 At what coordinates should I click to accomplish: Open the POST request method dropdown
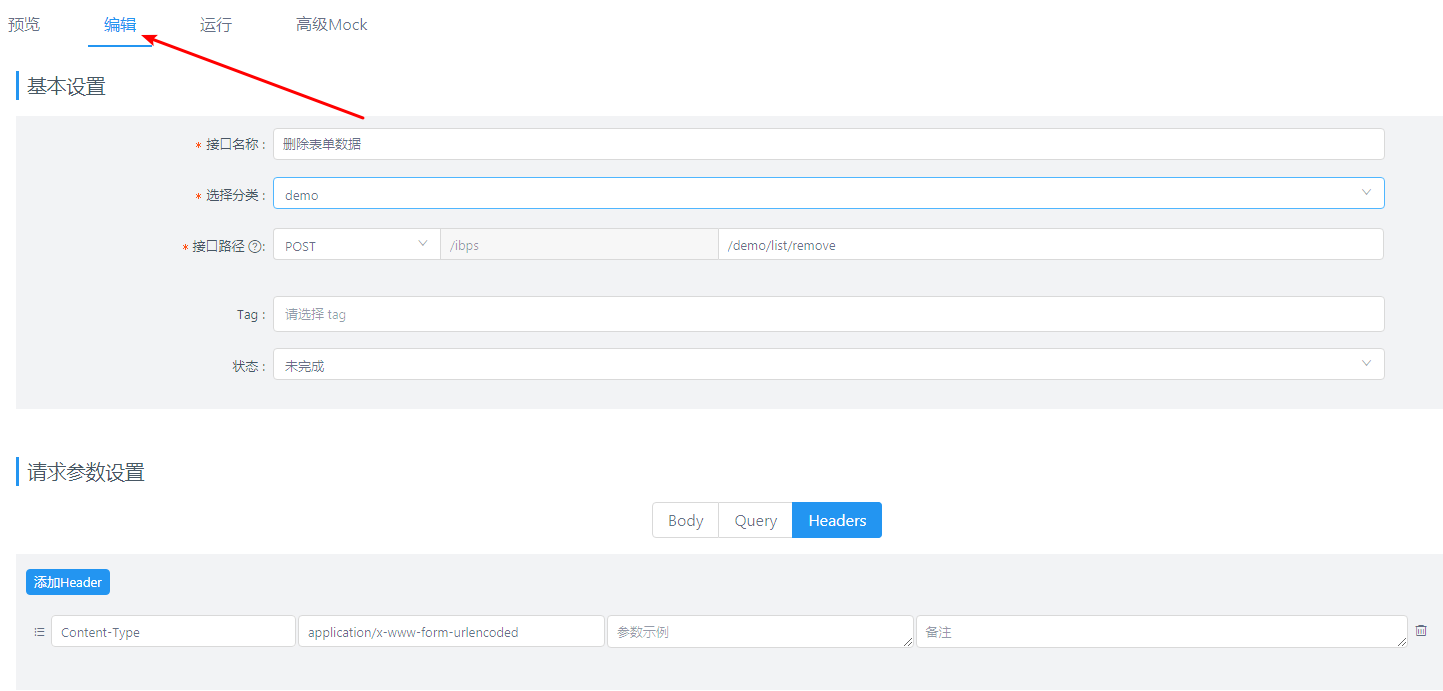click(356, 245)
